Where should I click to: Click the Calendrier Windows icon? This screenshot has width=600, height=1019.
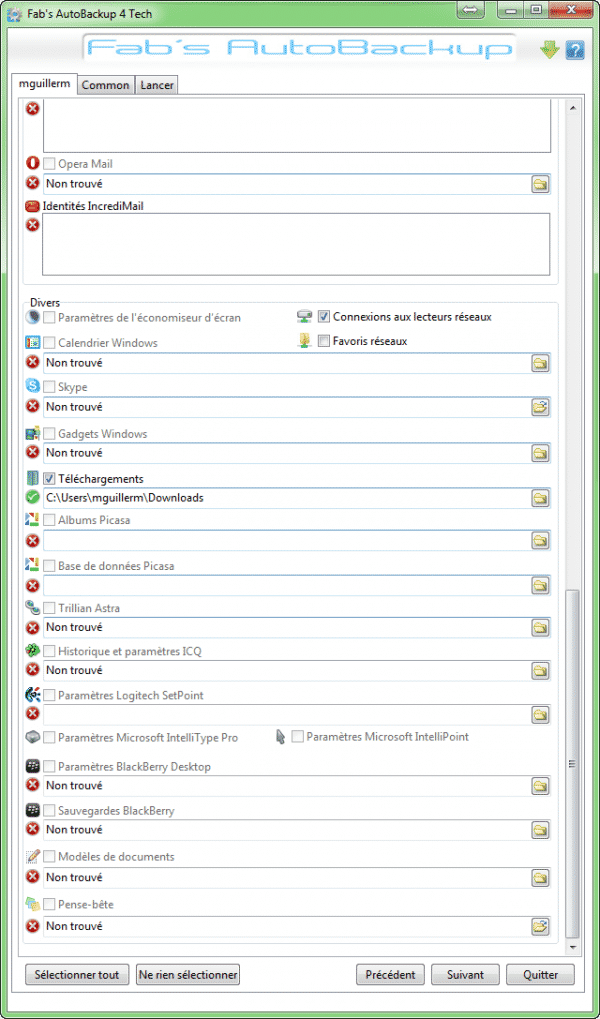(x=33, y=342)
